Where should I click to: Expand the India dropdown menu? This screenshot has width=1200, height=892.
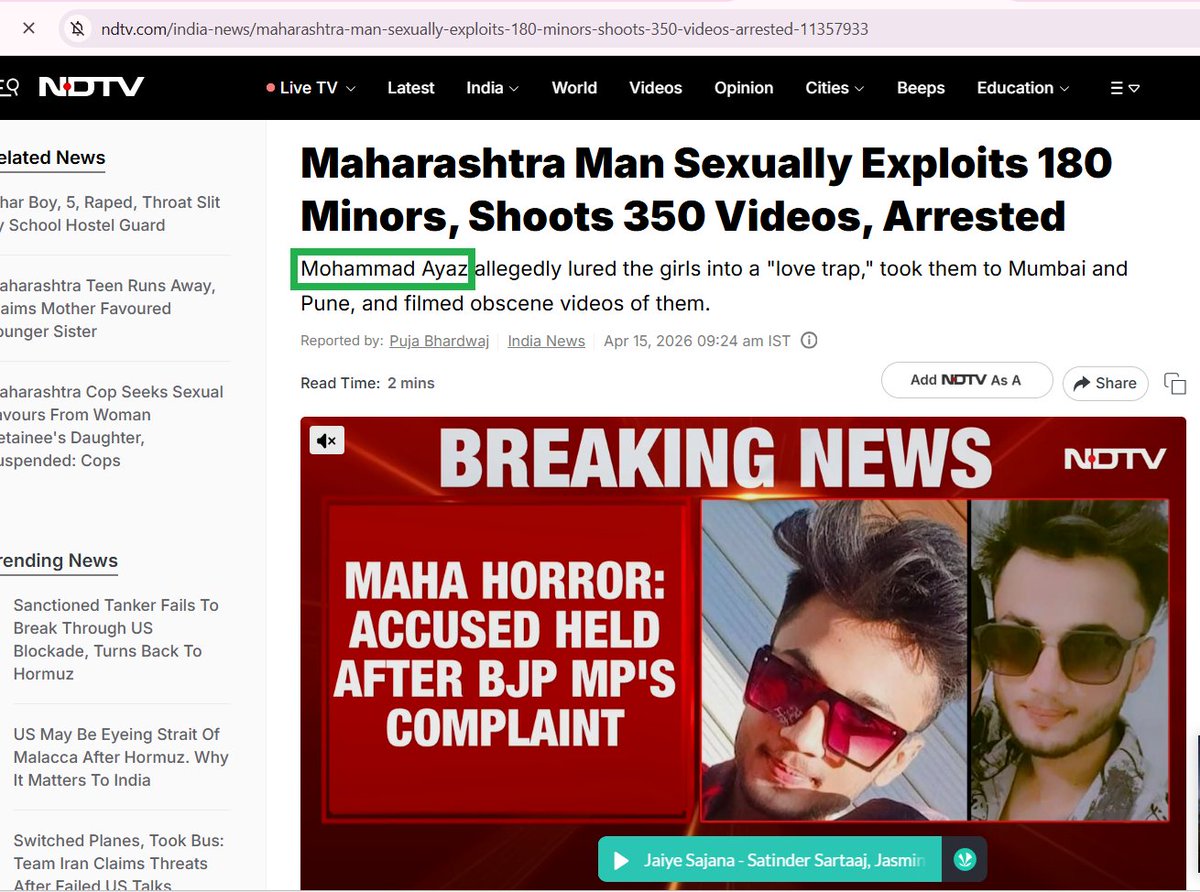point(493,88)
